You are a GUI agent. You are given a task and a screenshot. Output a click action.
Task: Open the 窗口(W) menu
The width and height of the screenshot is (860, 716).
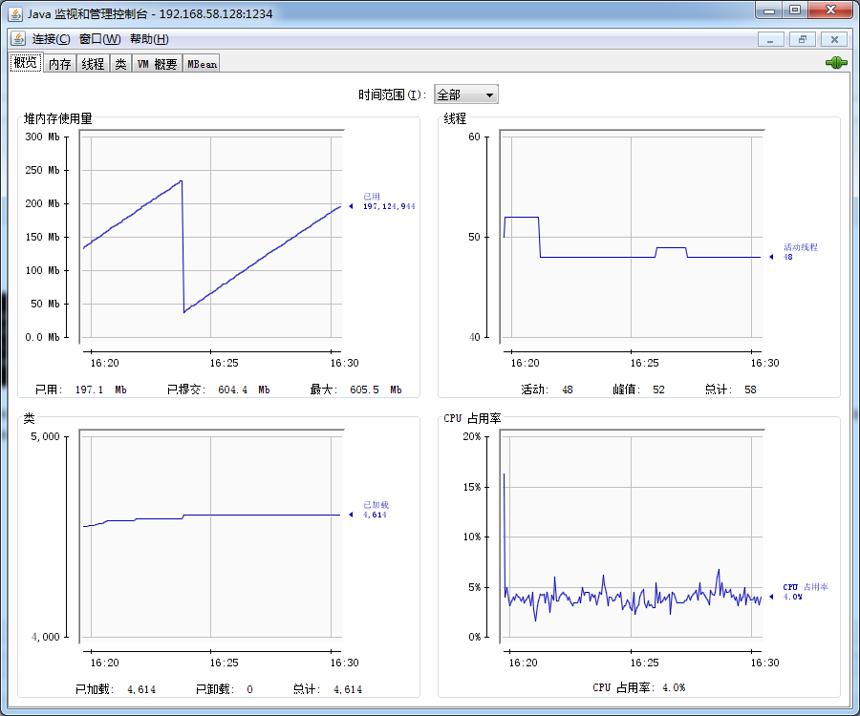[x=100, y=39]
